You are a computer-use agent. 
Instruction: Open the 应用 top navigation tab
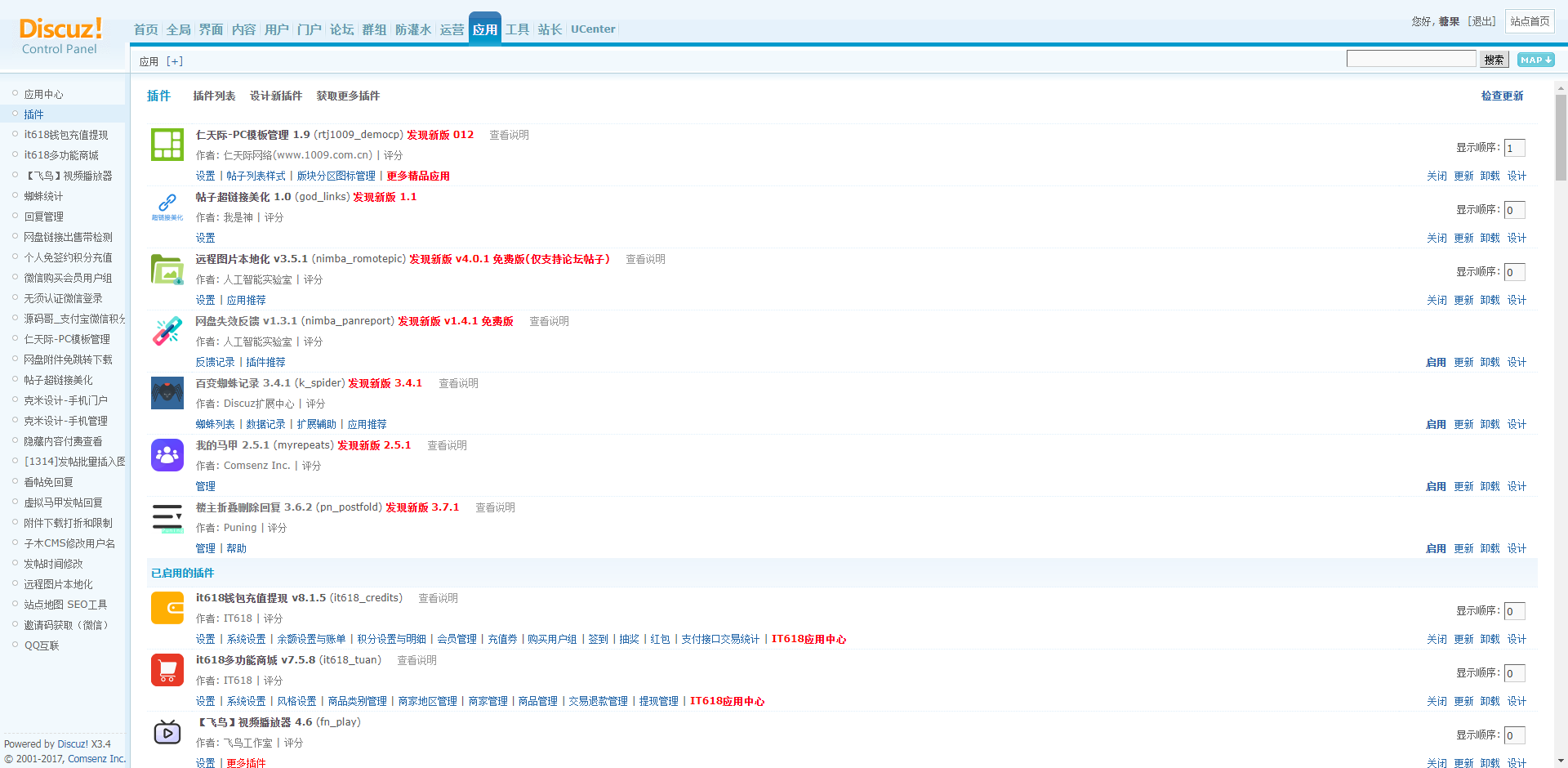tap(485, 29)
